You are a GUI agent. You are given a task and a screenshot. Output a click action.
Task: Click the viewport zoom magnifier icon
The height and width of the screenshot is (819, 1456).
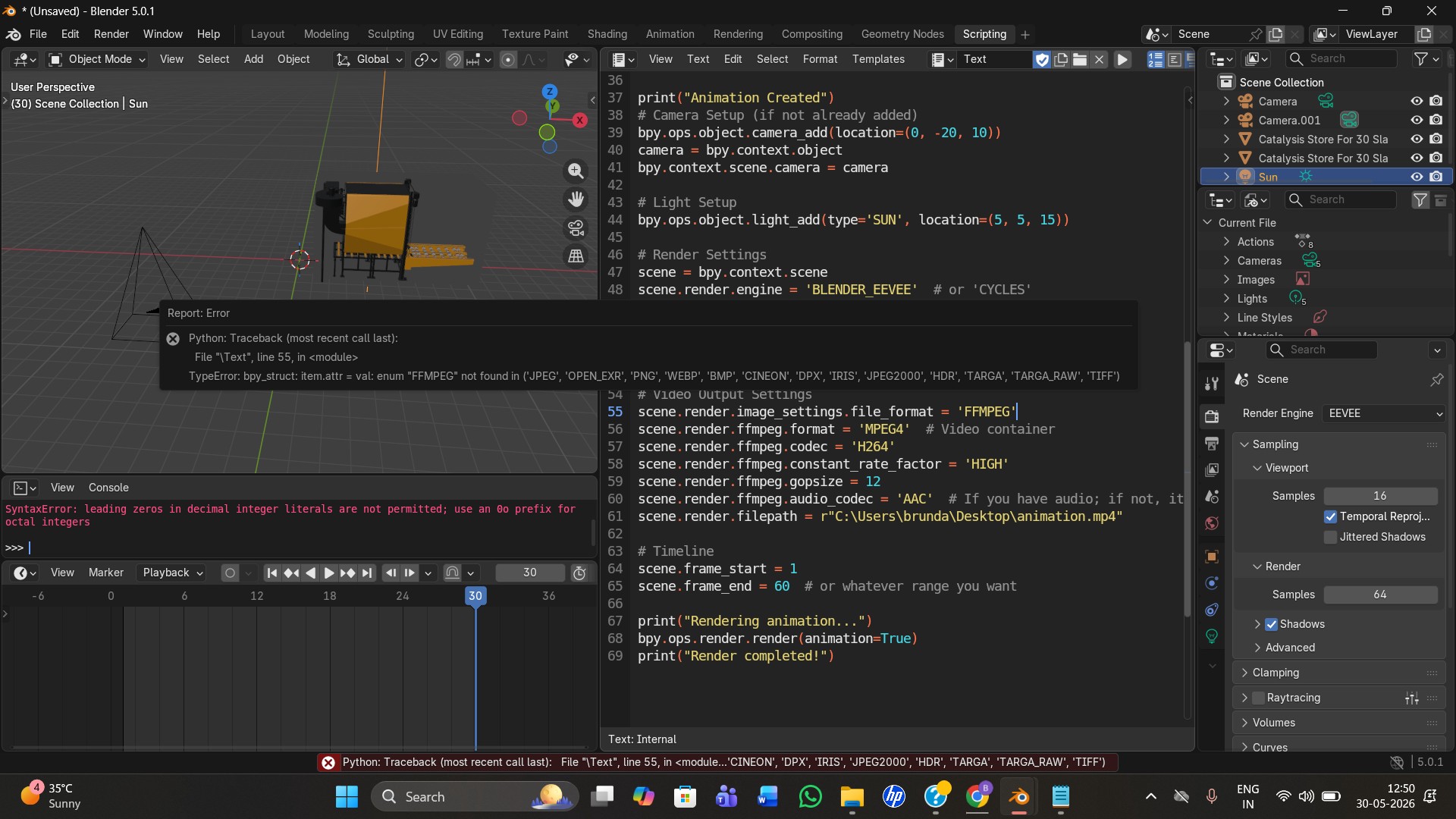click(x=576, y=171)
